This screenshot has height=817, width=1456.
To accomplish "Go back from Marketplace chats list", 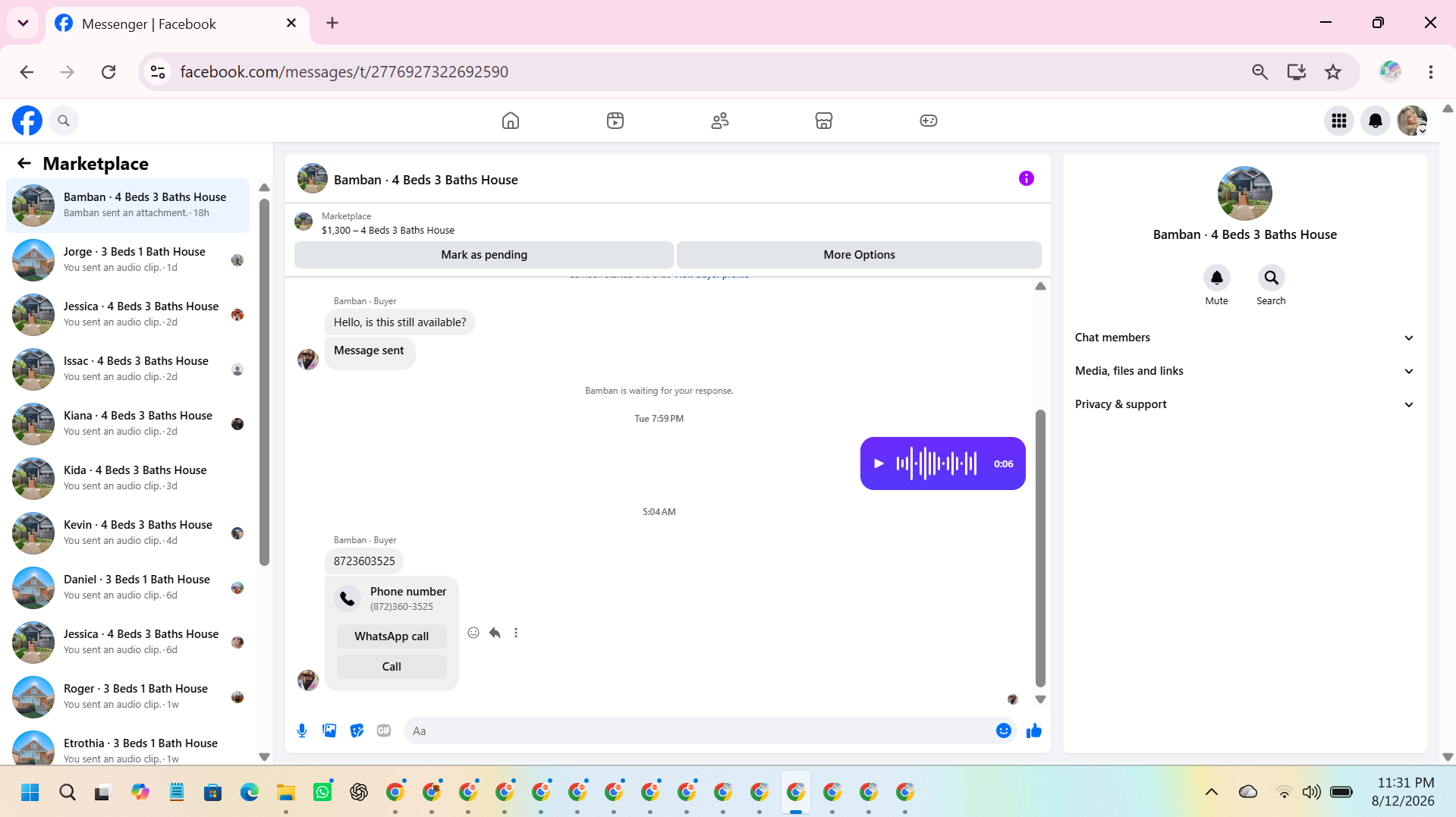I will click(x=24, y=163).
